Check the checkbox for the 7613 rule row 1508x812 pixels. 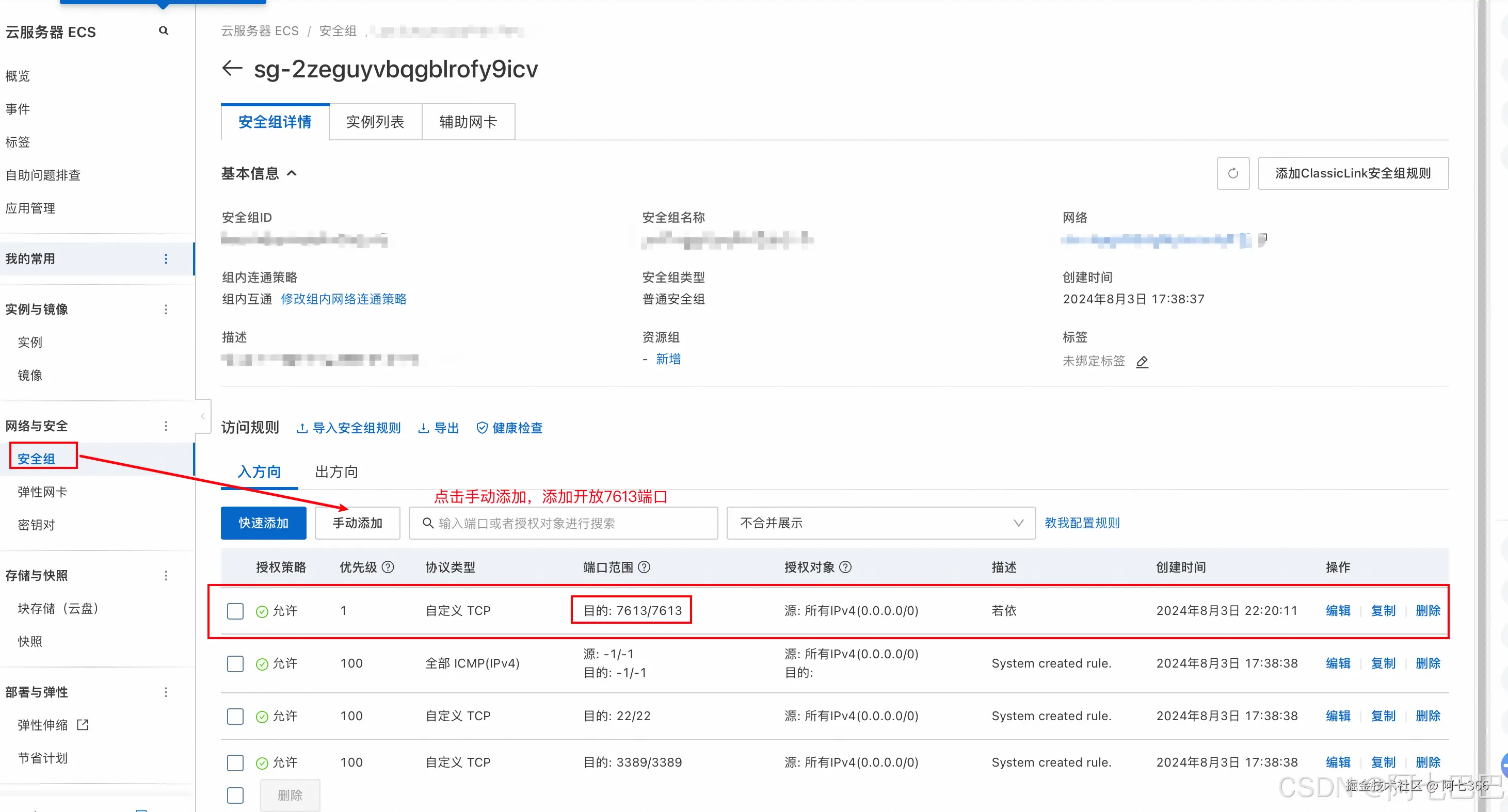(x=235, y=610)
